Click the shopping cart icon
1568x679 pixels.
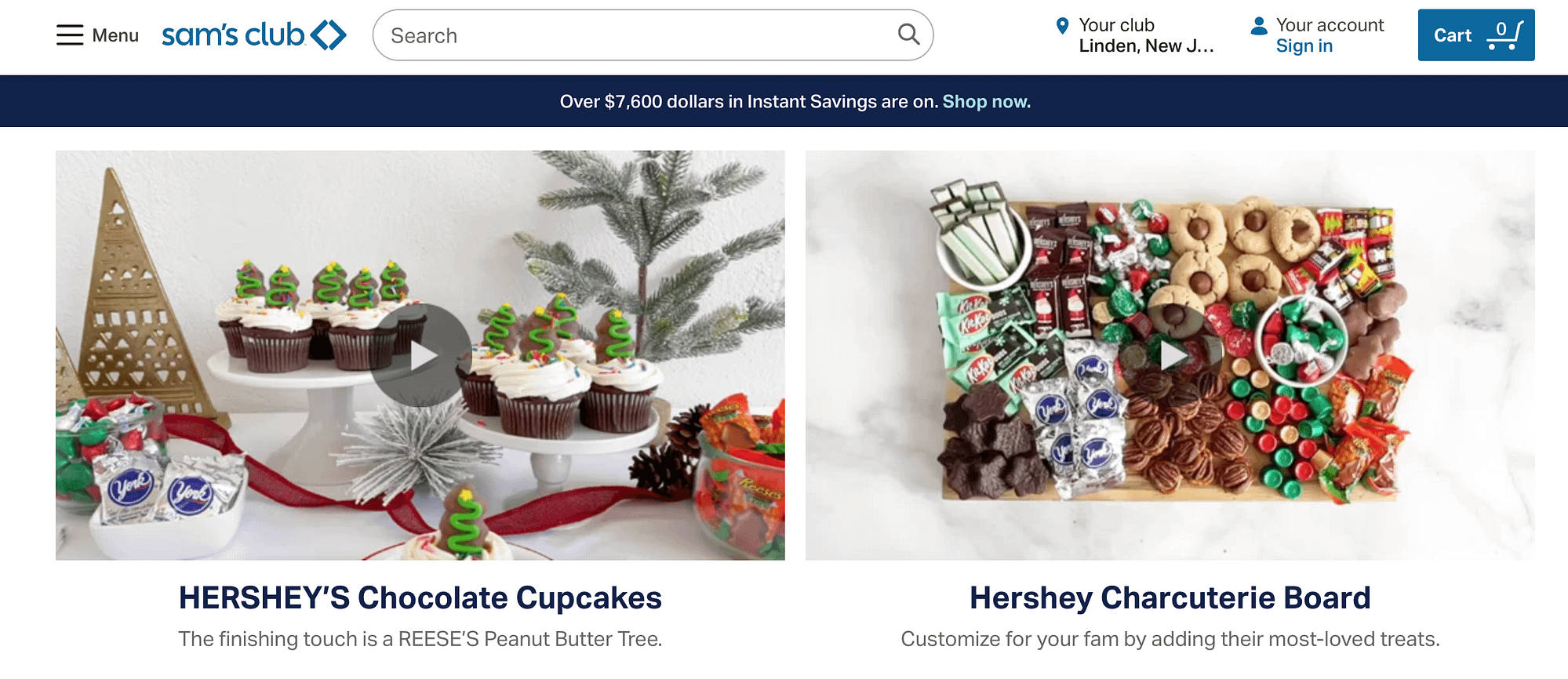click(x=1504, y=35)
